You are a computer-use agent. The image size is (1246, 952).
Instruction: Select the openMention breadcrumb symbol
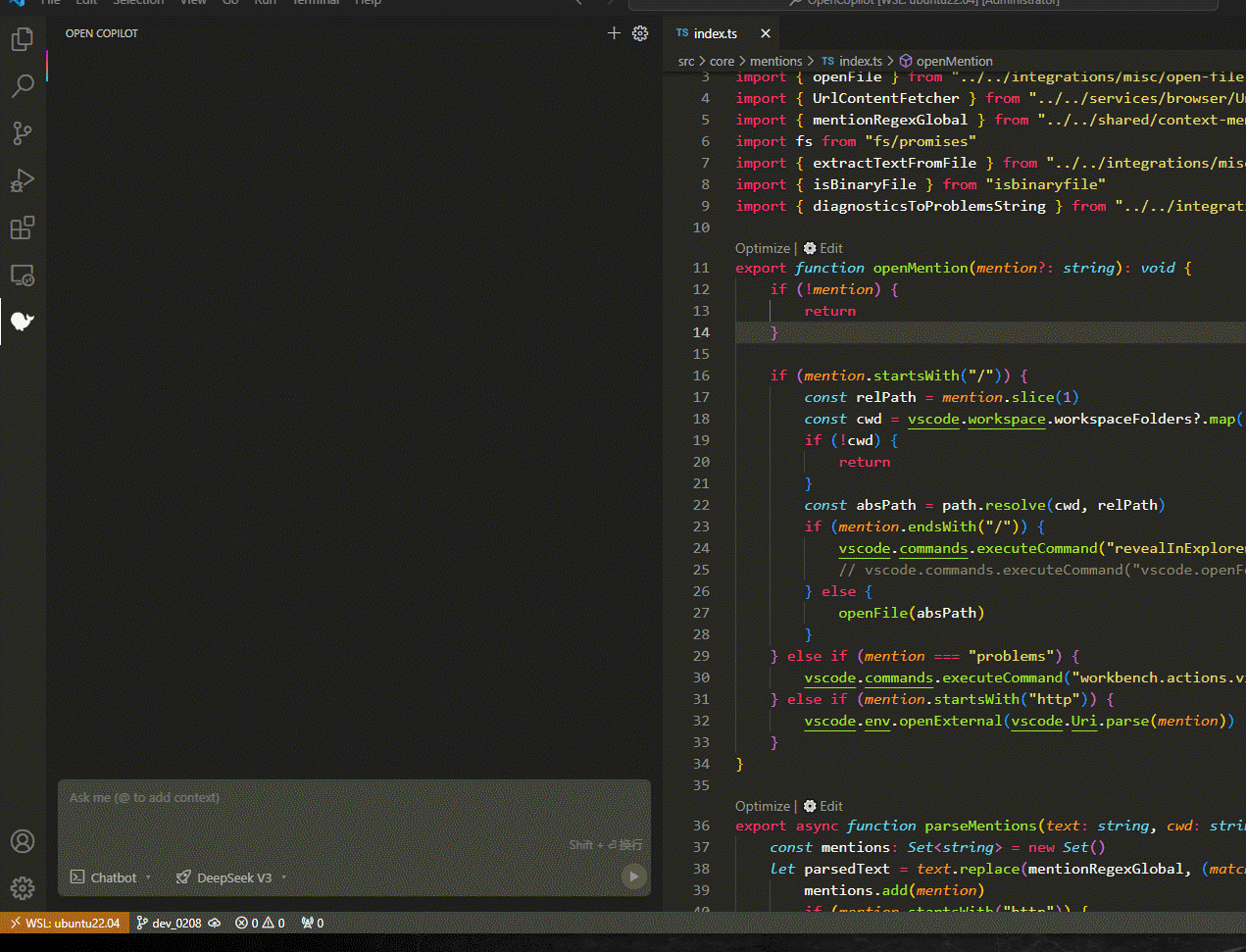coord(954,61)
